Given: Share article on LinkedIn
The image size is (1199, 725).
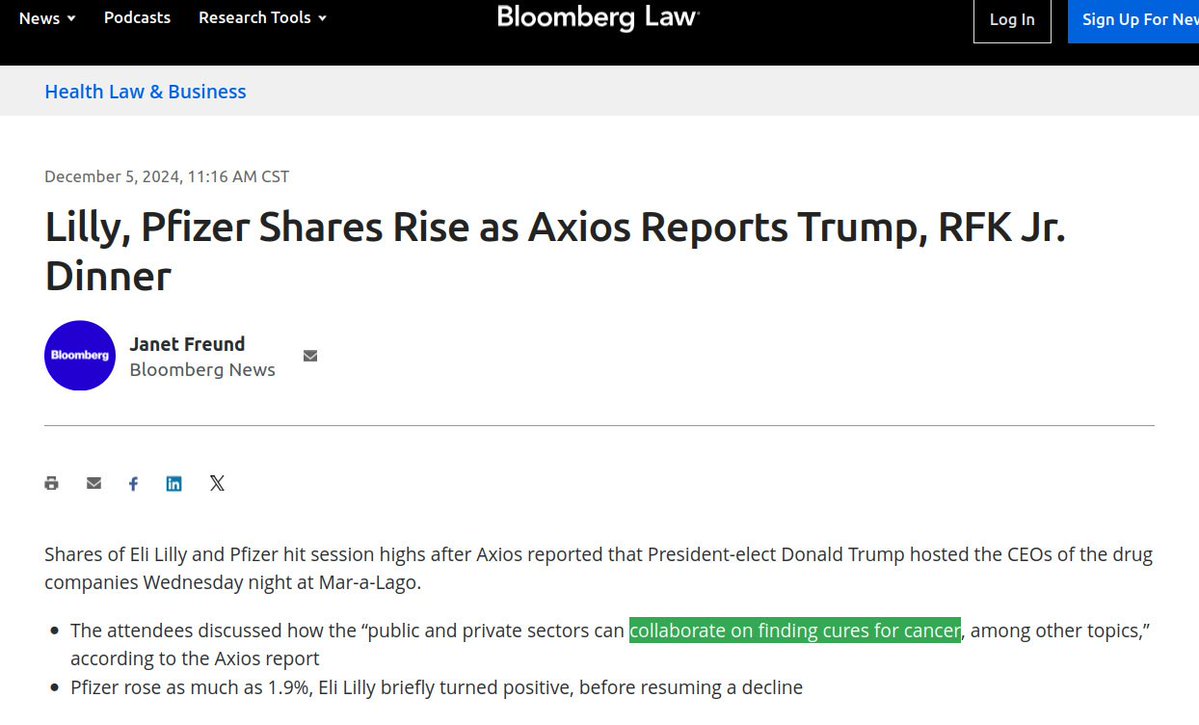Looking at the screenshot, I should tap(174, 484).
